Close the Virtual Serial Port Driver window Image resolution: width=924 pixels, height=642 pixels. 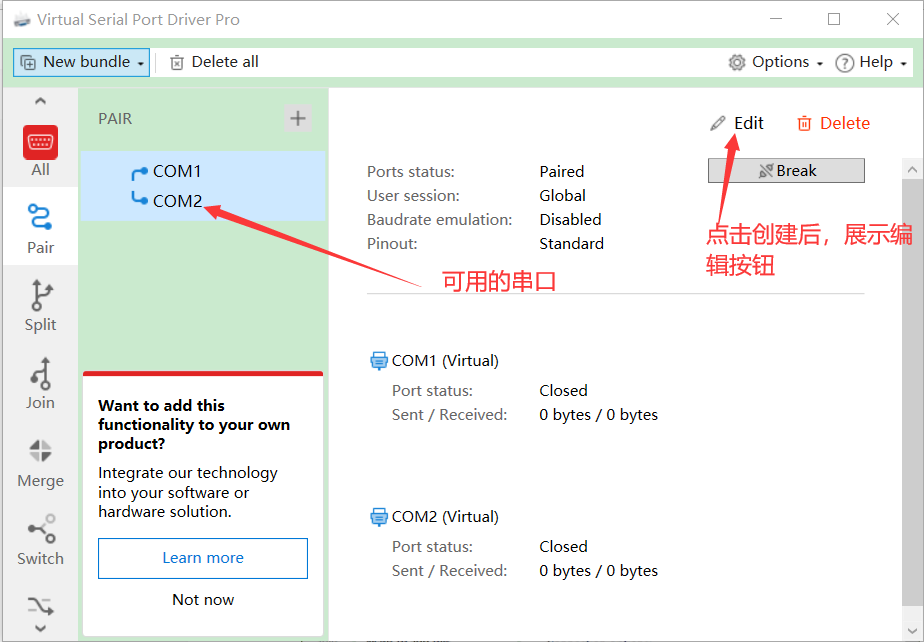[893, 19]
